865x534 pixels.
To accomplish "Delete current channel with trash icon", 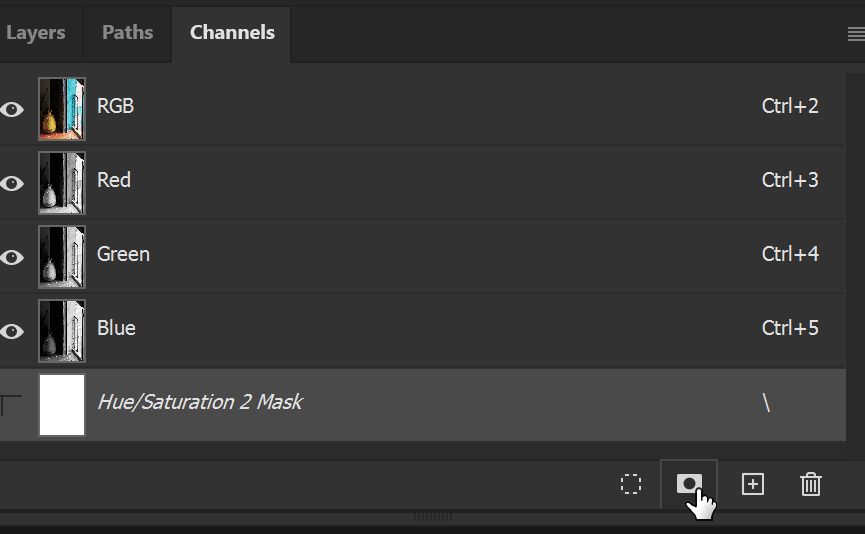I will click(x=811, y=485).
